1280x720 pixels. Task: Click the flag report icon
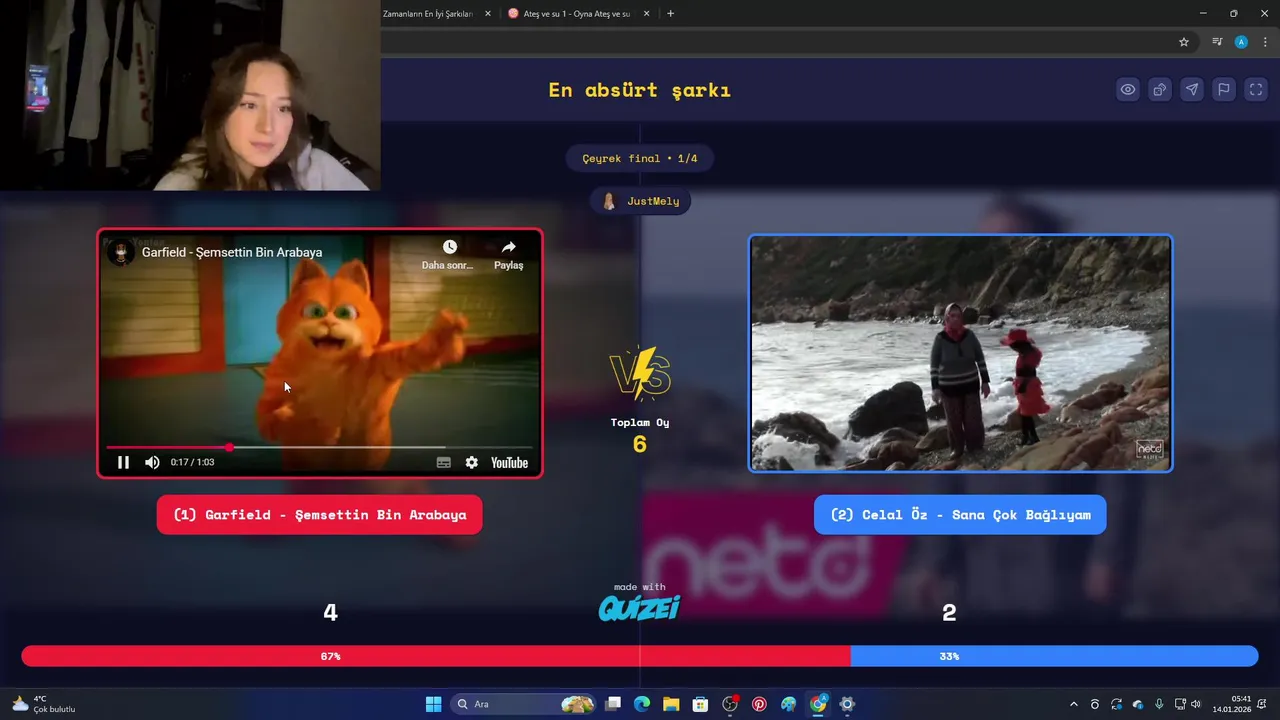point(1224,90)
